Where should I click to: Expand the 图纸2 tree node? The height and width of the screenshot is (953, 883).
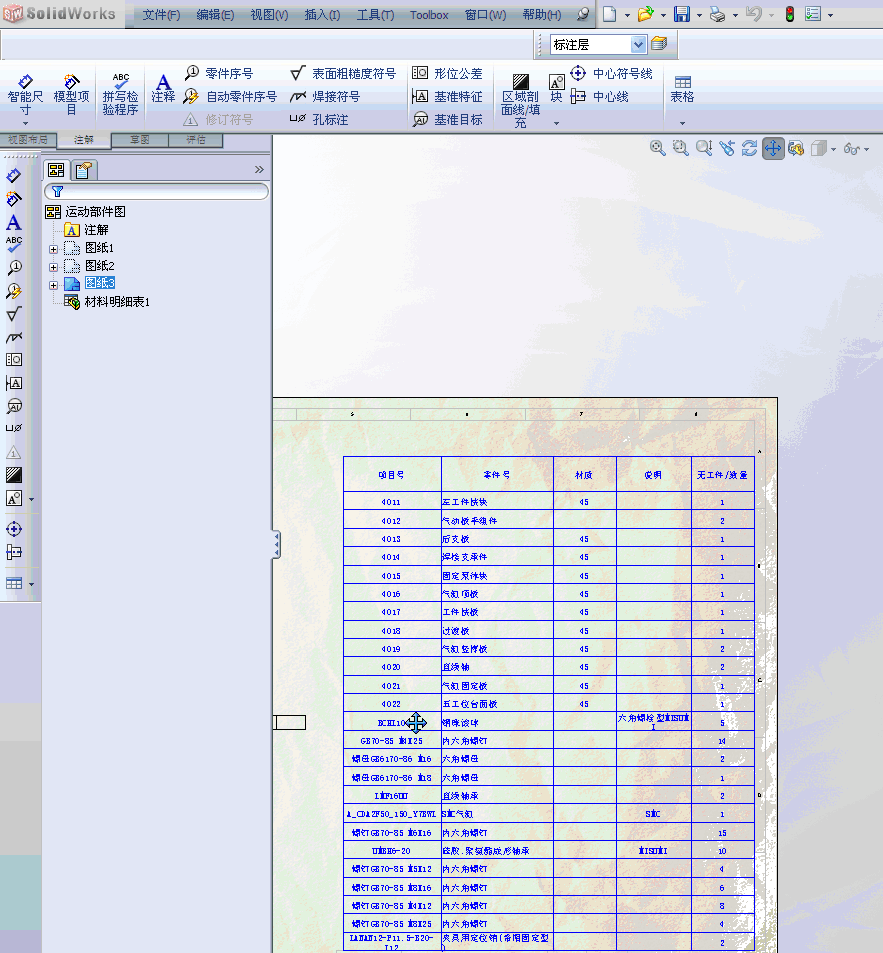pos(53,267)
